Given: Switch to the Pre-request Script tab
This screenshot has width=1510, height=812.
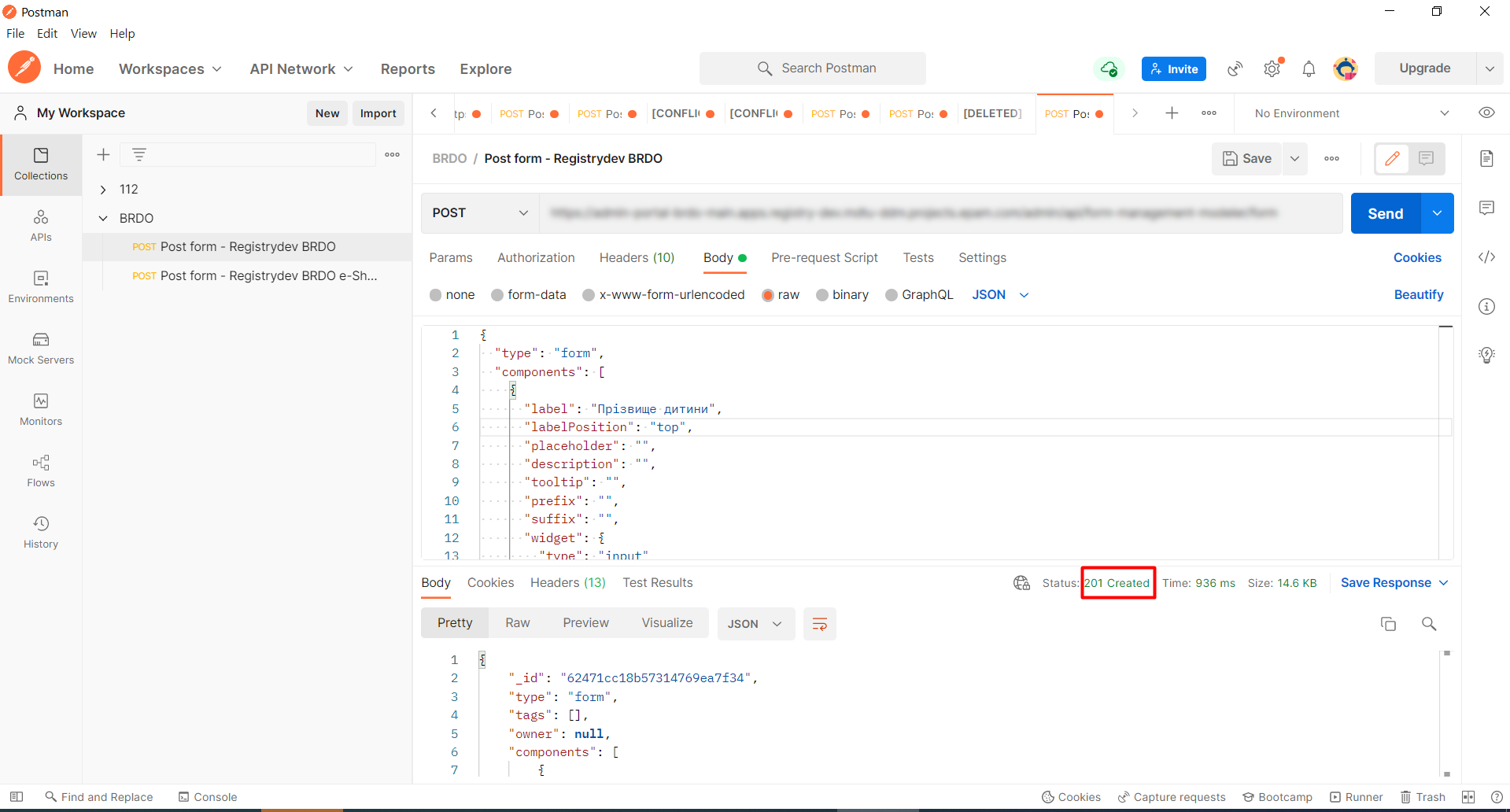Looking at the screenshot, I should point(824,258).
